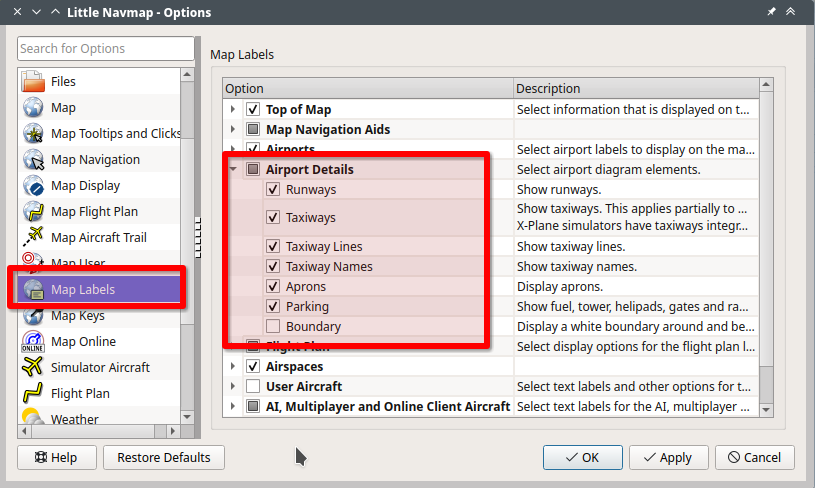This screenshot has width=815, height=488.
Task: Select Map Aircraft Trail in the sidebar
Action: 99,237
